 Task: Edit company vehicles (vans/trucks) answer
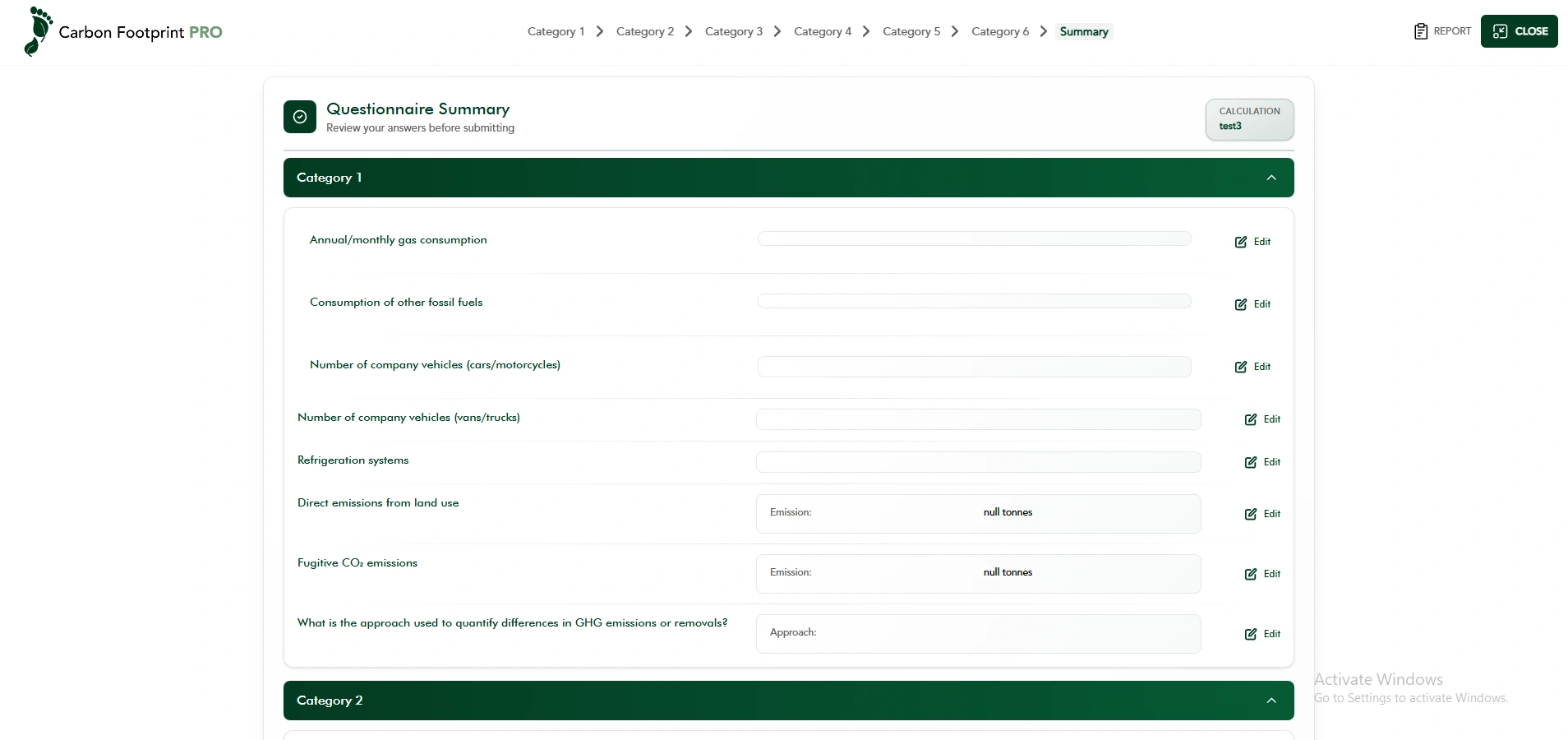(1262, 419)
